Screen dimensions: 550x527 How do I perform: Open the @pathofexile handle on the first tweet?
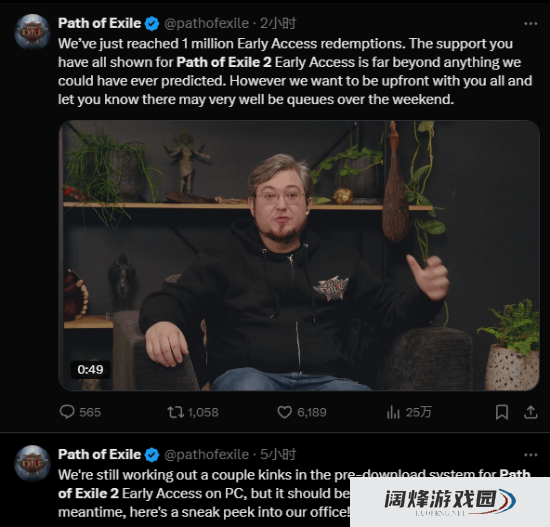tap(207, 24)
